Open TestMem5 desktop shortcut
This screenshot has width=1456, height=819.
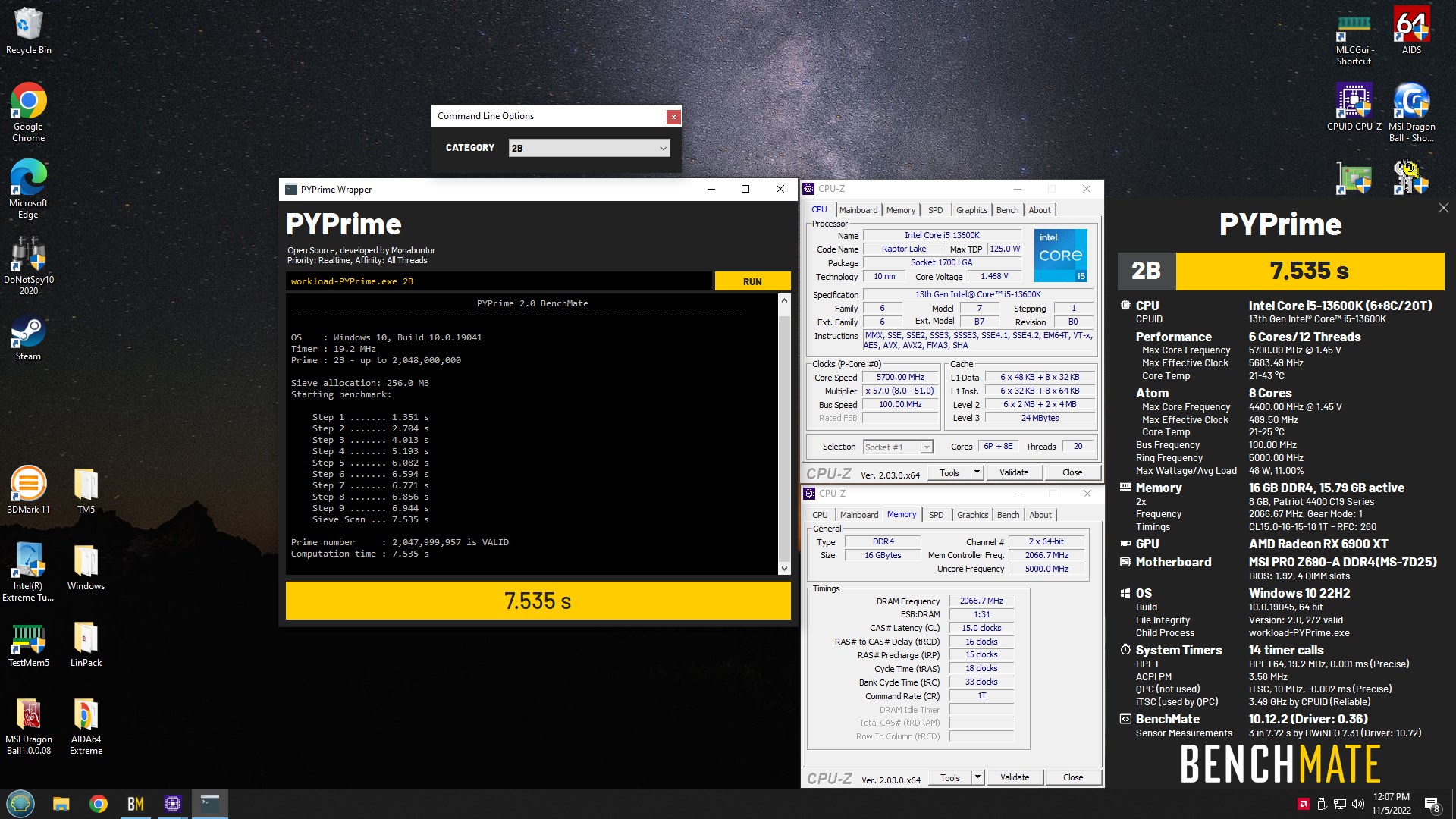(x=28, y=645)
